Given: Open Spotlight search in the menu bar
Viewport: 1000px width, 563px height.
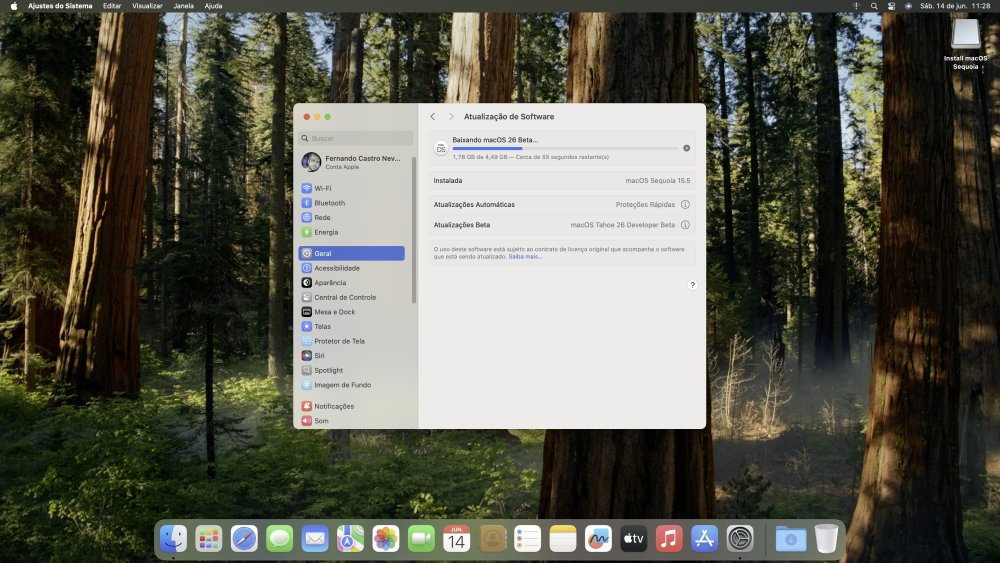Looking at the screenshot, I should 874,6.
